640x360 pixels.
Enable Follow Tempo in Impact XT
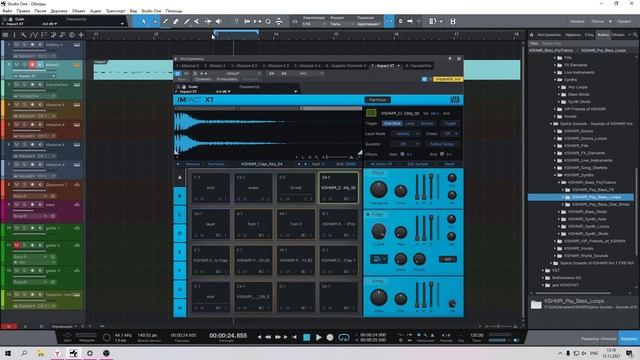(x=442, y=144)
